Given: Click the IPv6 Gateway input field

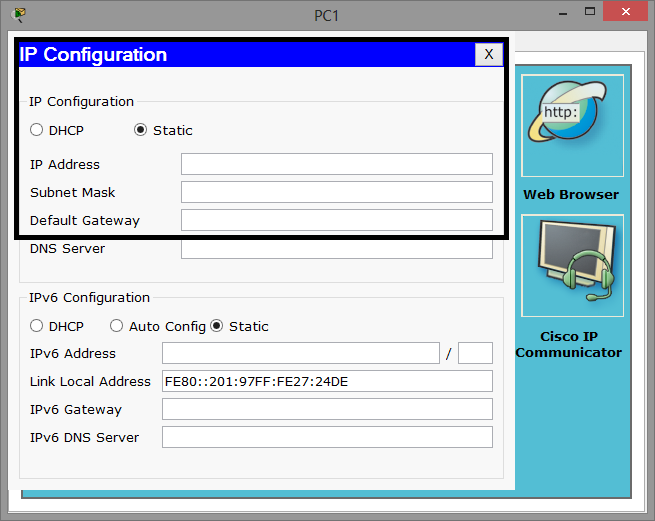Looking at the screenshot, I should (328, 409).
